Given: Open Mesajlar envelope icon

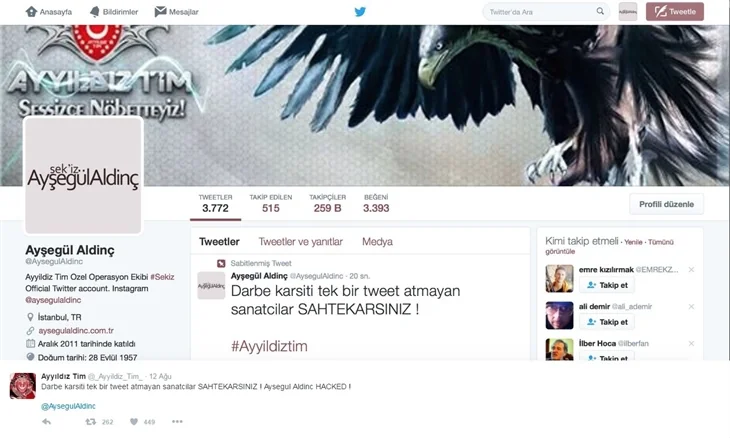Looking at the screenshot, I should pos(160,12).
